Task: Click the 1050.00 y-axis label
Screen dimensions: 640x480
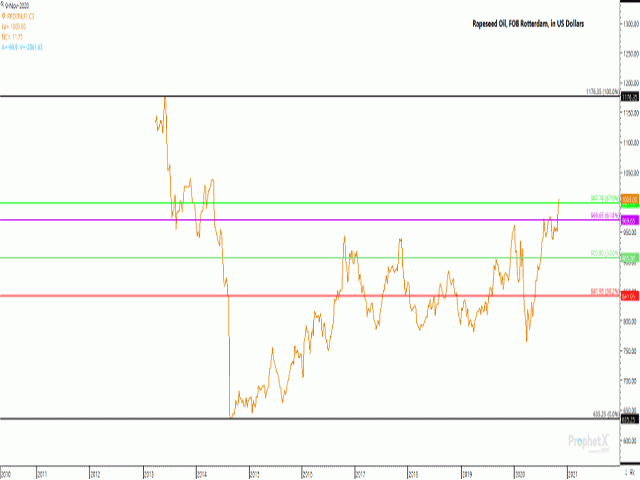Action: pos(631,173)
